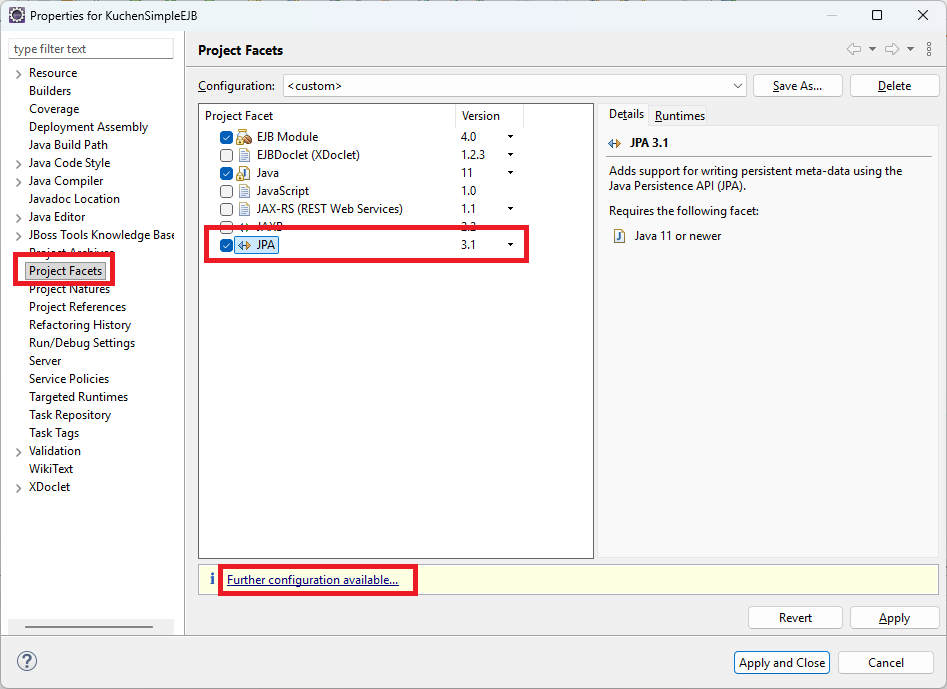Viewport: 947px width, 689px height.
Task: Select Deployment Assembly in the sidebar
Action: click(88, 127)
